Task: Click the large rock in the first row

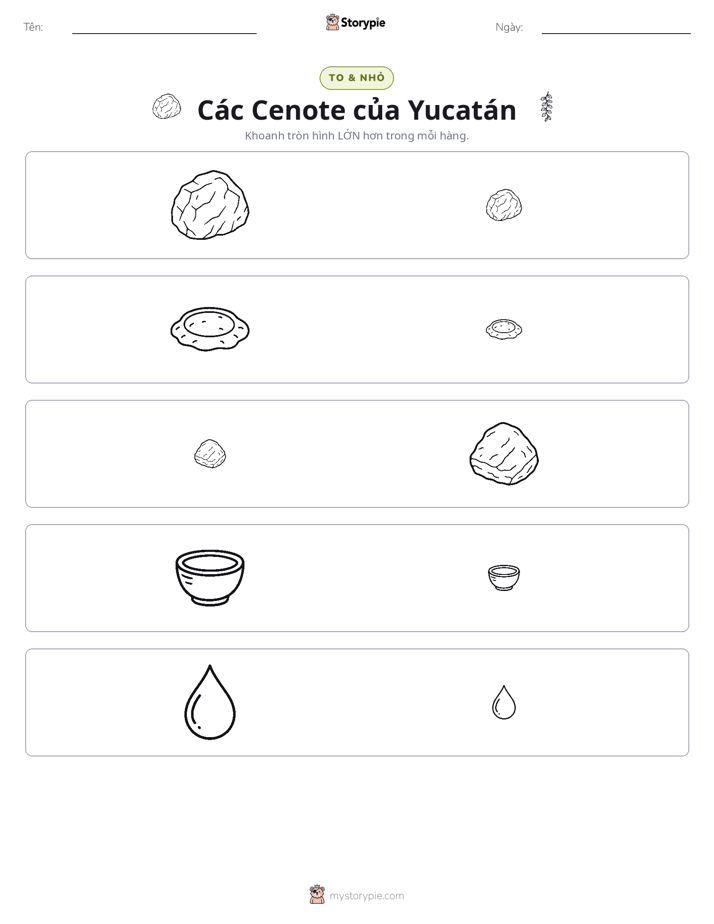Action: click(210, 205)
